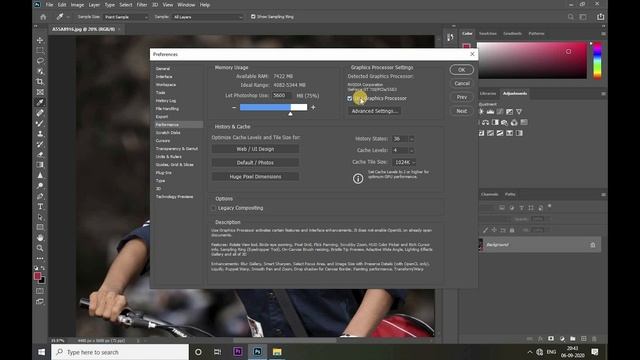The width and height of the screenshot is (640, 360).
Task: Select the Lasso tool
Action: point(40,61)
